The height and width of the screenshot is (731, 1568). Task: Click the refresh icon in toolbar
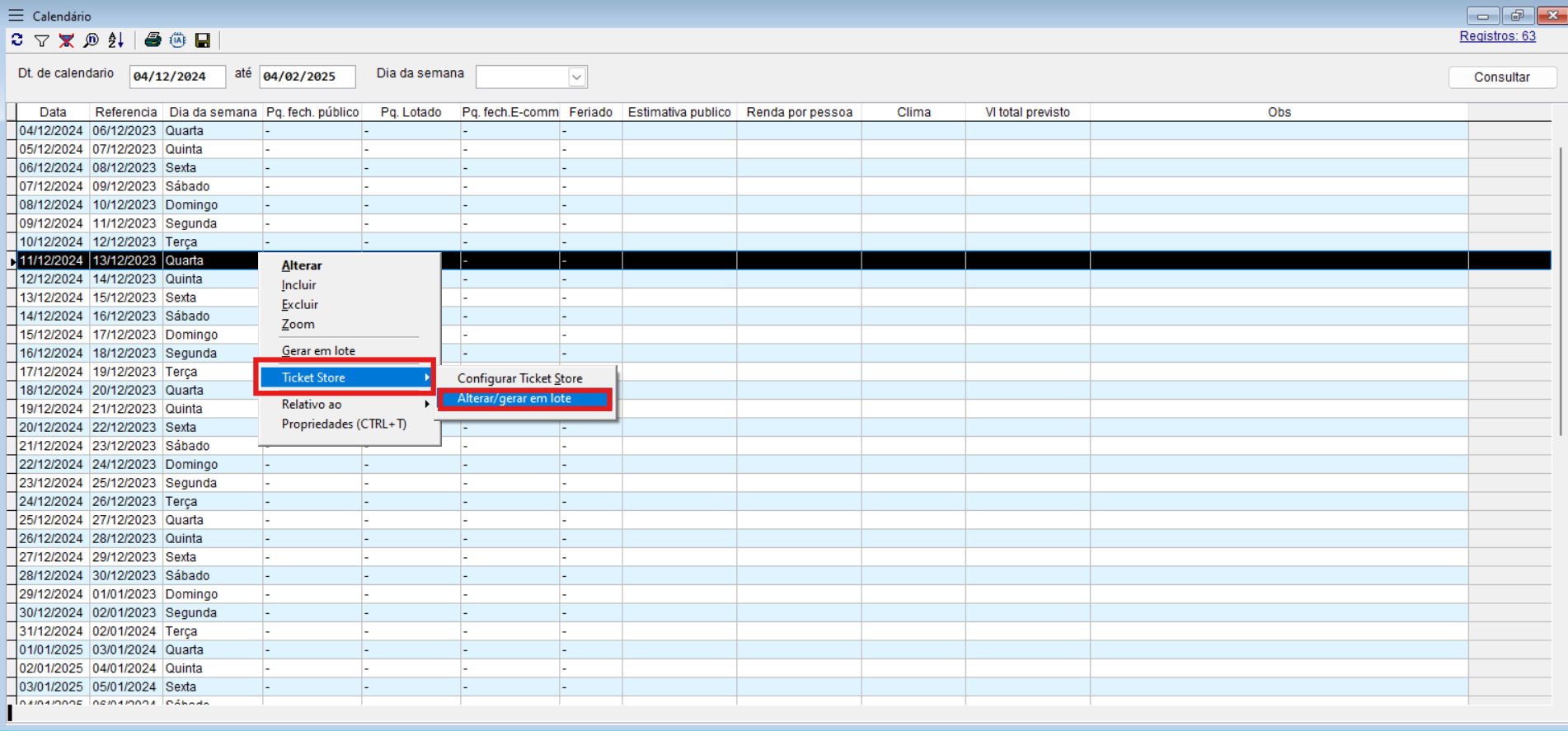(x=17, y=40)
